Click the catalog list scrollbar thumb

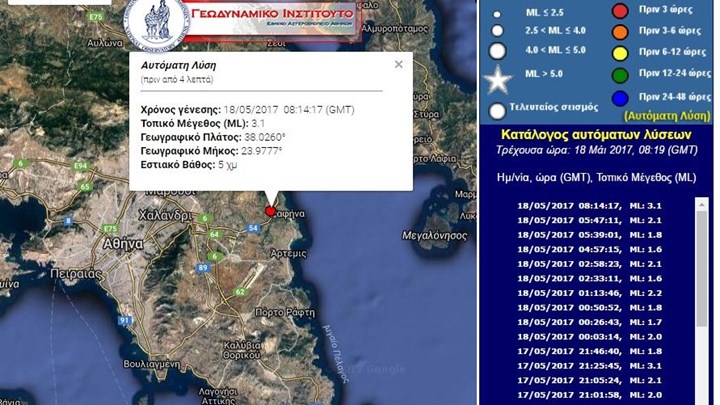click(x=701, y=269)
